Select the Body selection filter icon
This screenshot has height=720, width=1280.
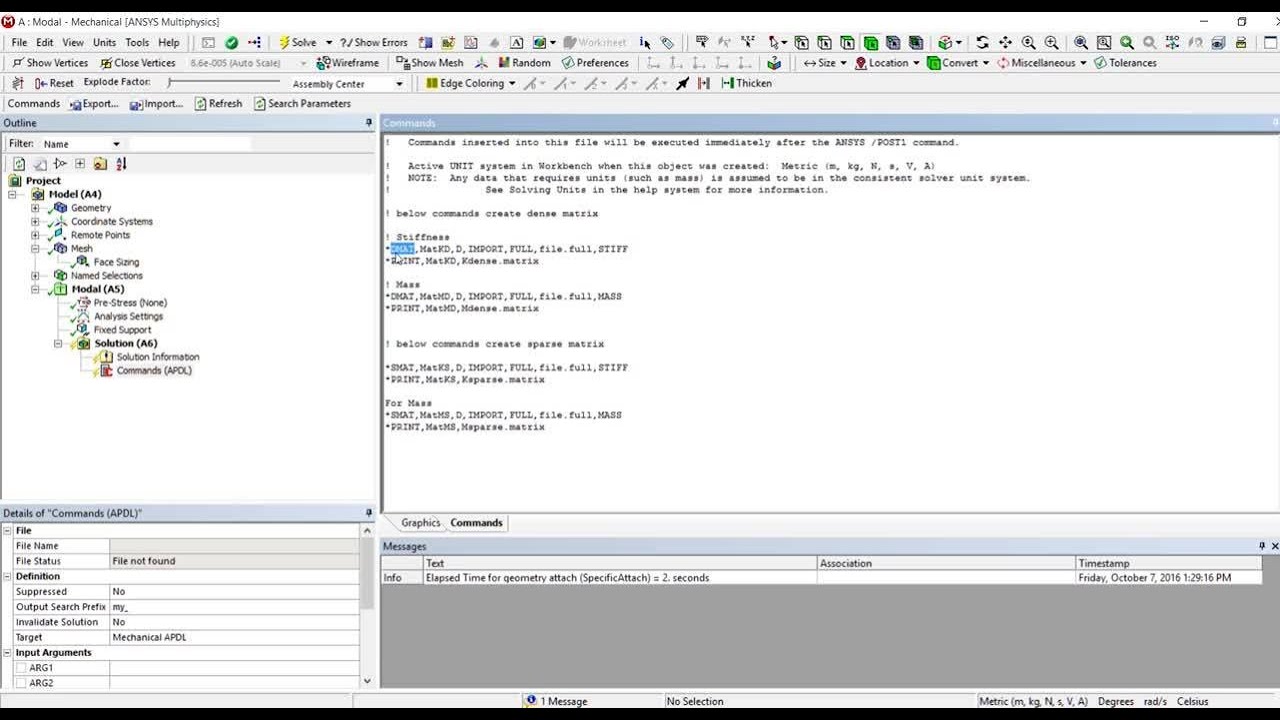[x=870, y=42]
